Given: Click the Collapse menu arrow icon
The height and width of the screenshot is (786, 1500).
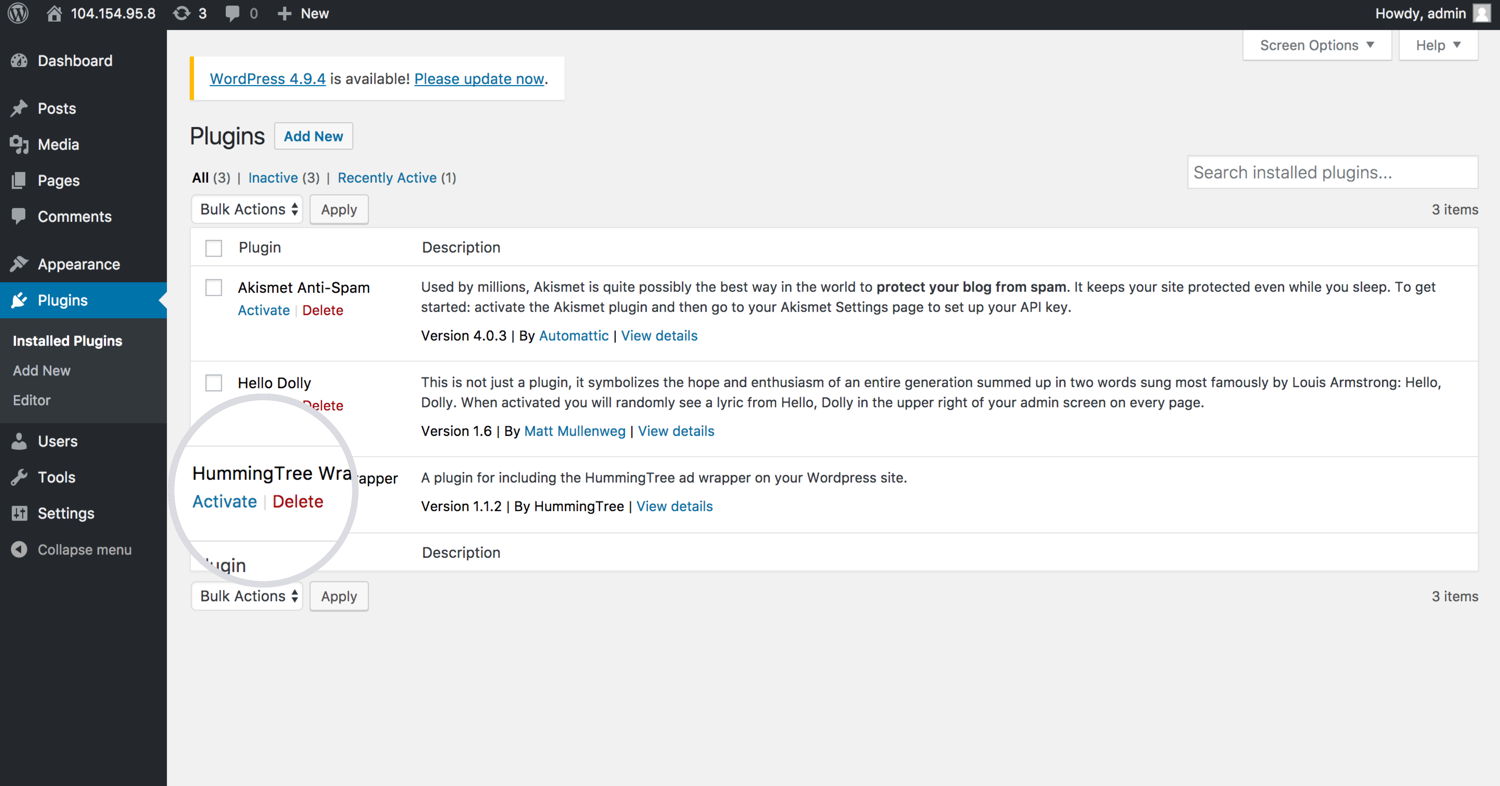Looking at the screenshot, I should (19, 550).
